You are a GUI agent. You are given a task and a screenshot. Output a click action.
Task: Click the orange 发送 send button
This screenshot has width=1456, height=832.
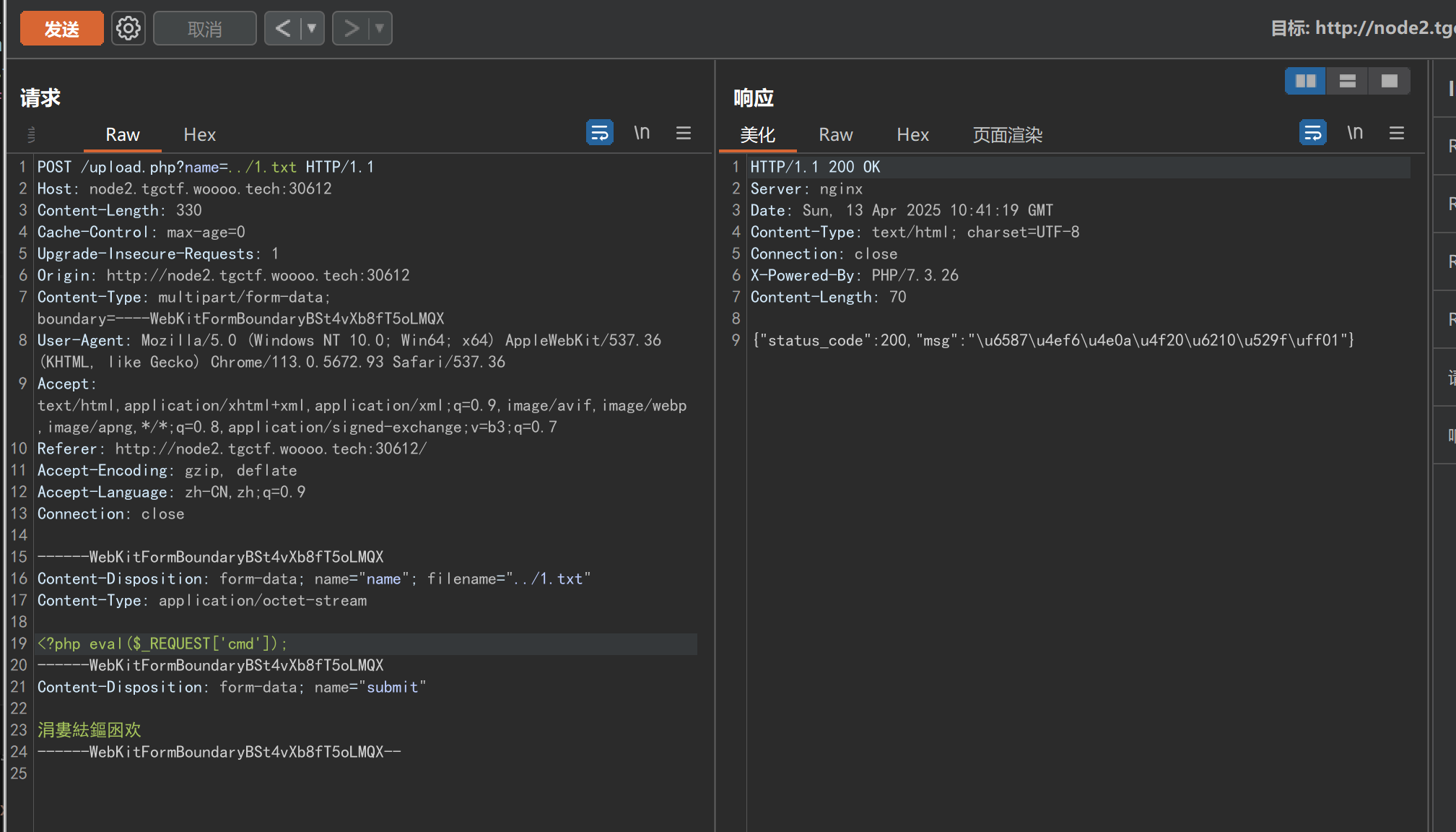pyautogui.click(x=62, y=29)
